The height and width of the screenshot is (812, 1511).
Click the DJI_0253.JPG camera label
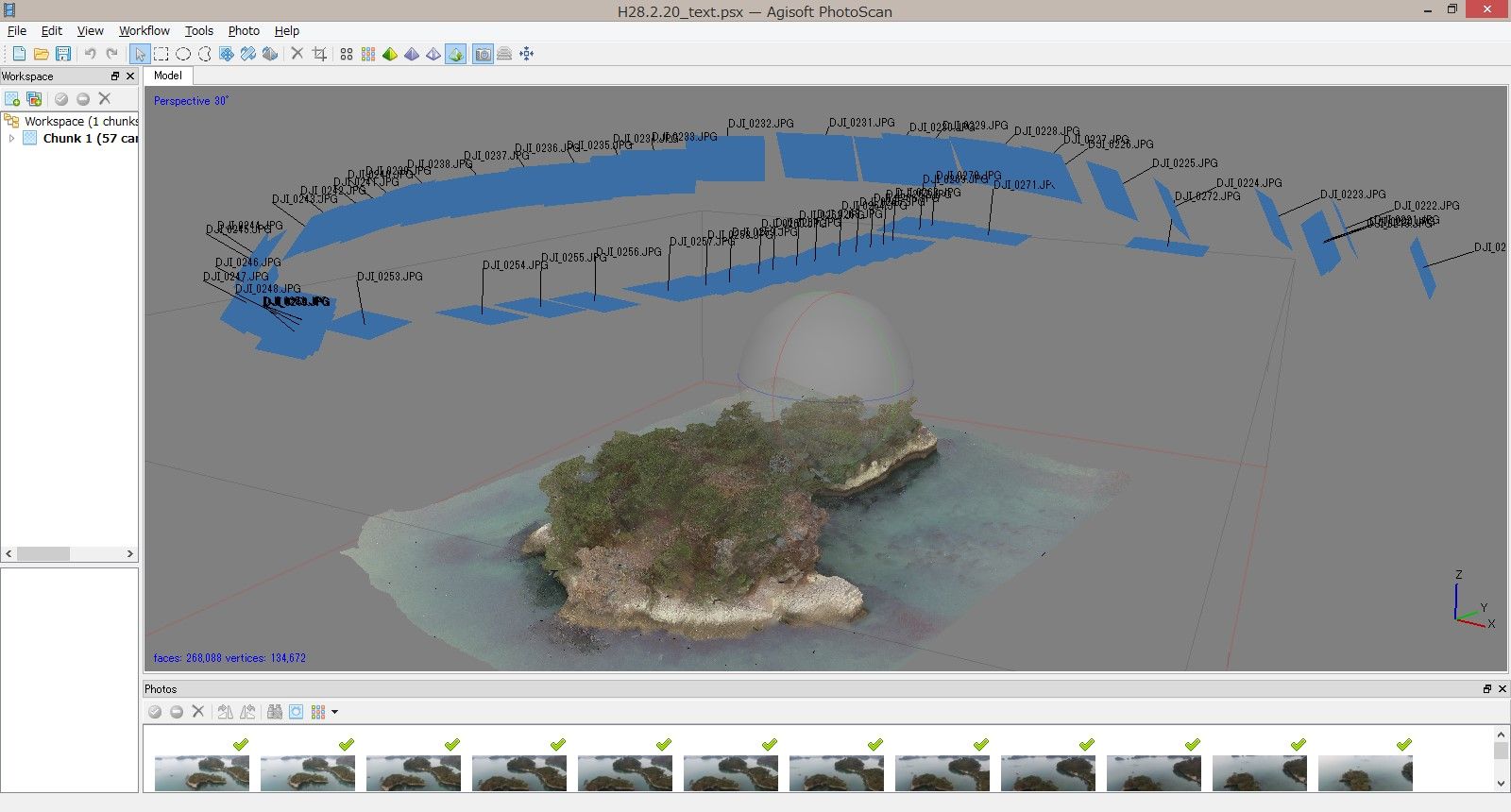pyautogui.click(x=390, y=277)
